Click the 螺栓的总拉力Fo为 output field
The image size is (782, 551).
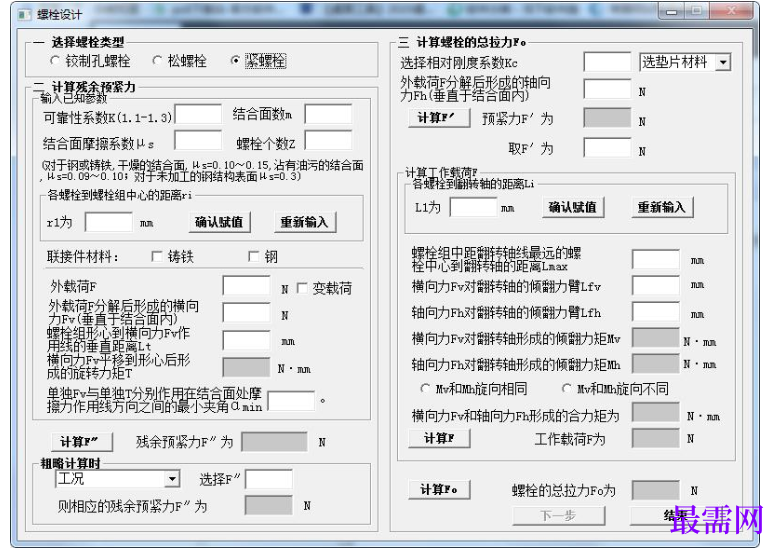coord(656,490)
